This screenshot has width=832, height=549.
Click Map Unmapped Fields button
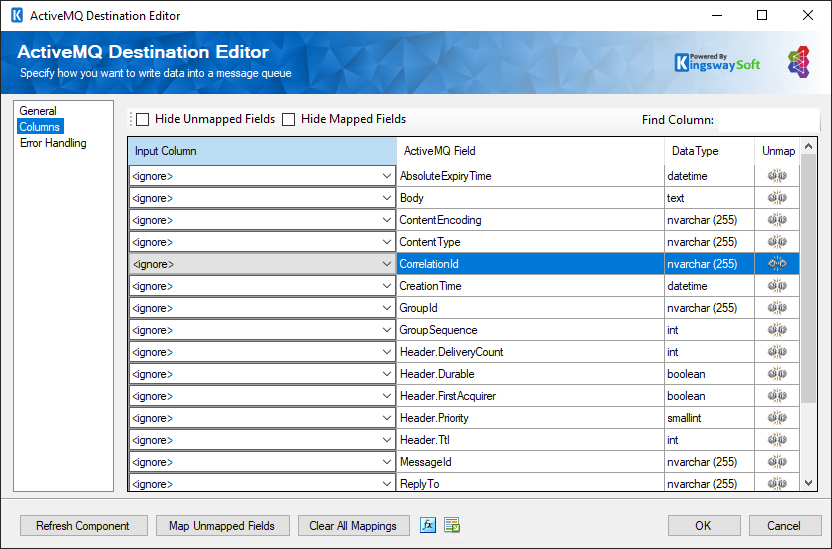point(222,526)
